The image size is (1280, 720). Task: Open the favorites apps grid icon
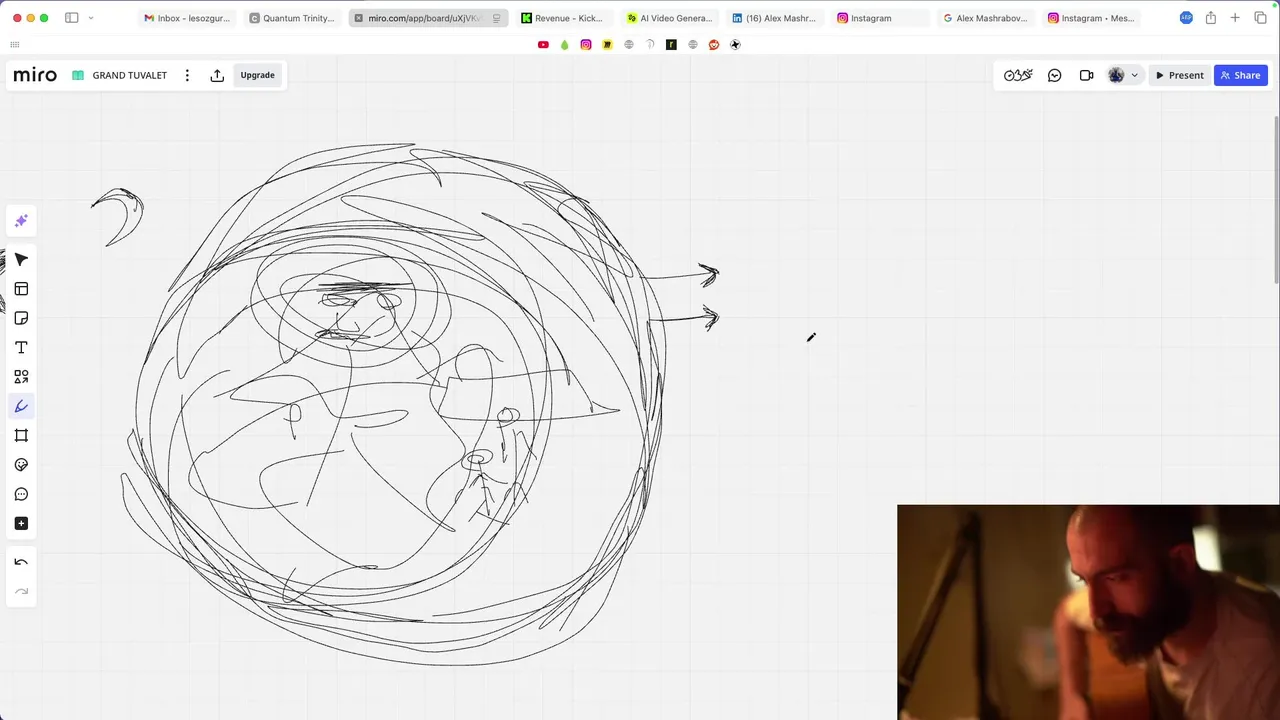click(x=14, y=45)
